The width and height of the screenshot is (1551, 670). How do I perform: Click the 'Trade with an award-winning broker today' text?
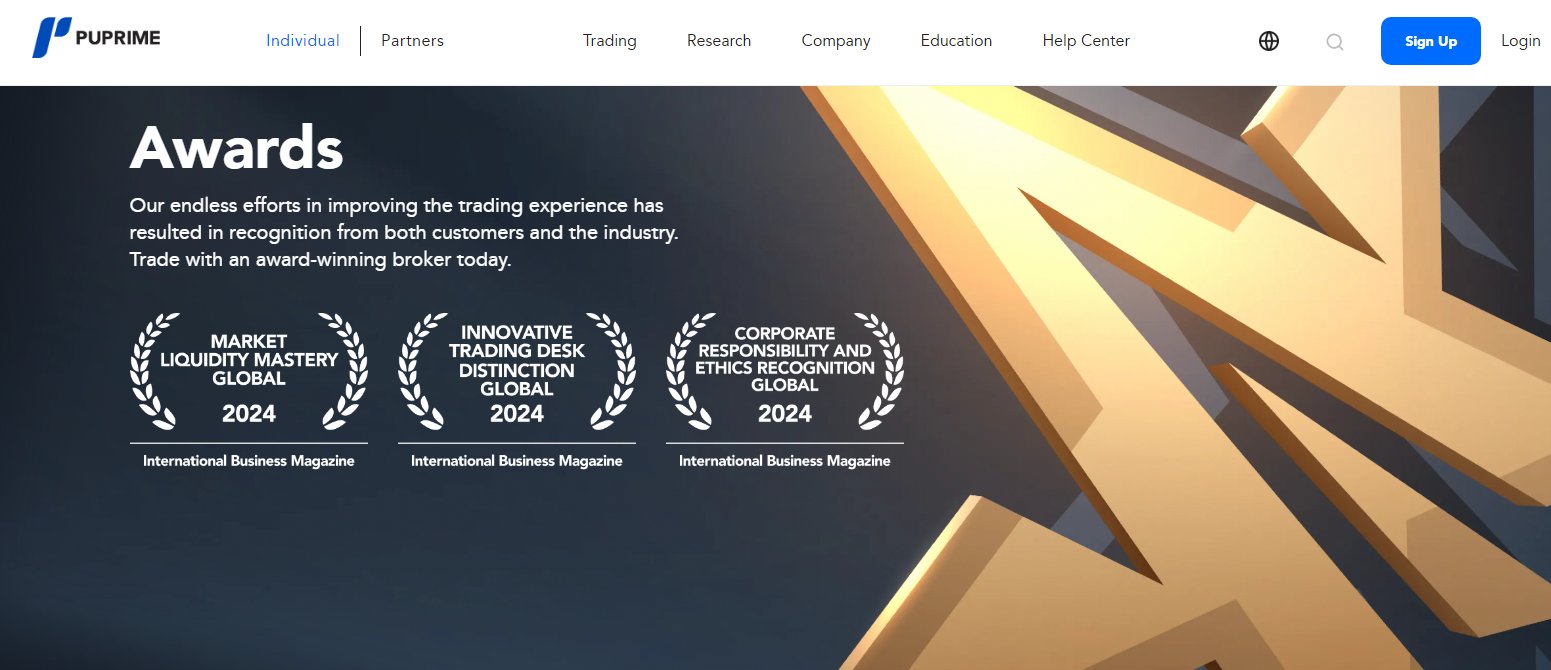321,260
